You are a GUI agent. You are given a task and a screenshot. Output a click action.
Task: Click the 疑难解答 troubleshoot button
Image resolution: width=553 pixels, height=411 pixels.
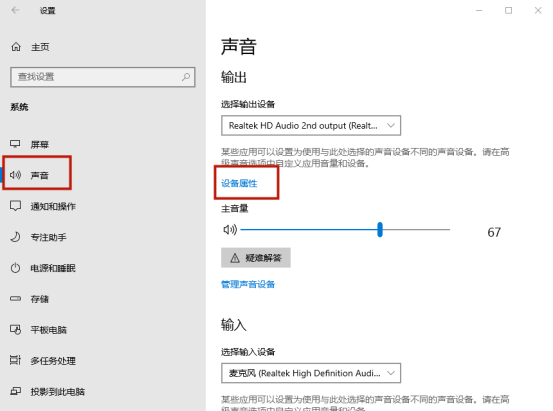(256, 258)
